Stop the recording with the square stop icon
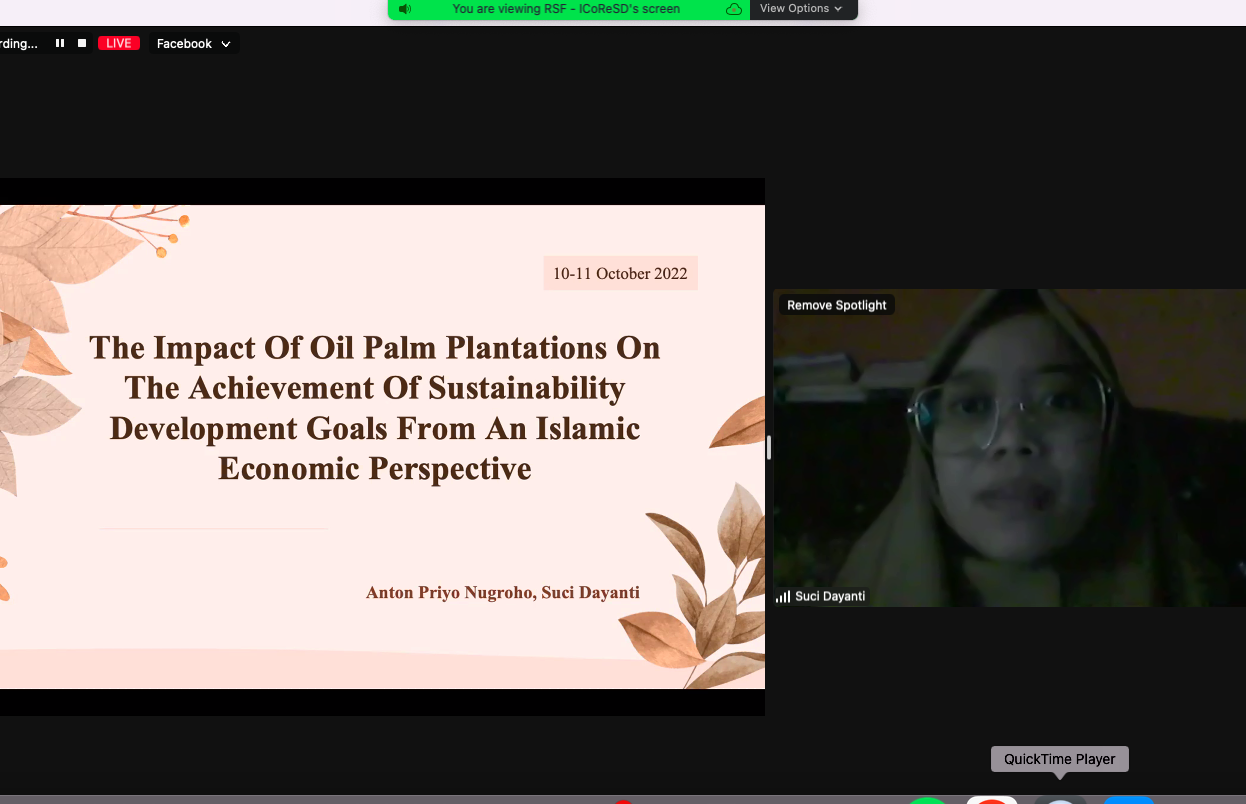1246x804 pixels. point(82,43)
